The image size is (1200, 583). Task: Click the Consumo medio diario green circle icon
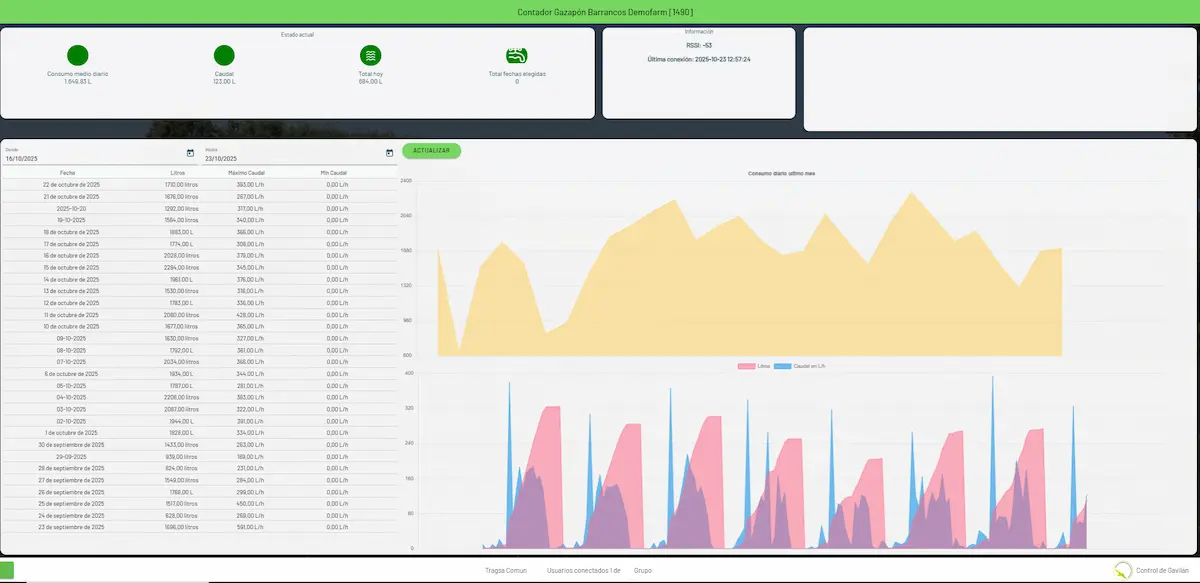pos(77,56)
